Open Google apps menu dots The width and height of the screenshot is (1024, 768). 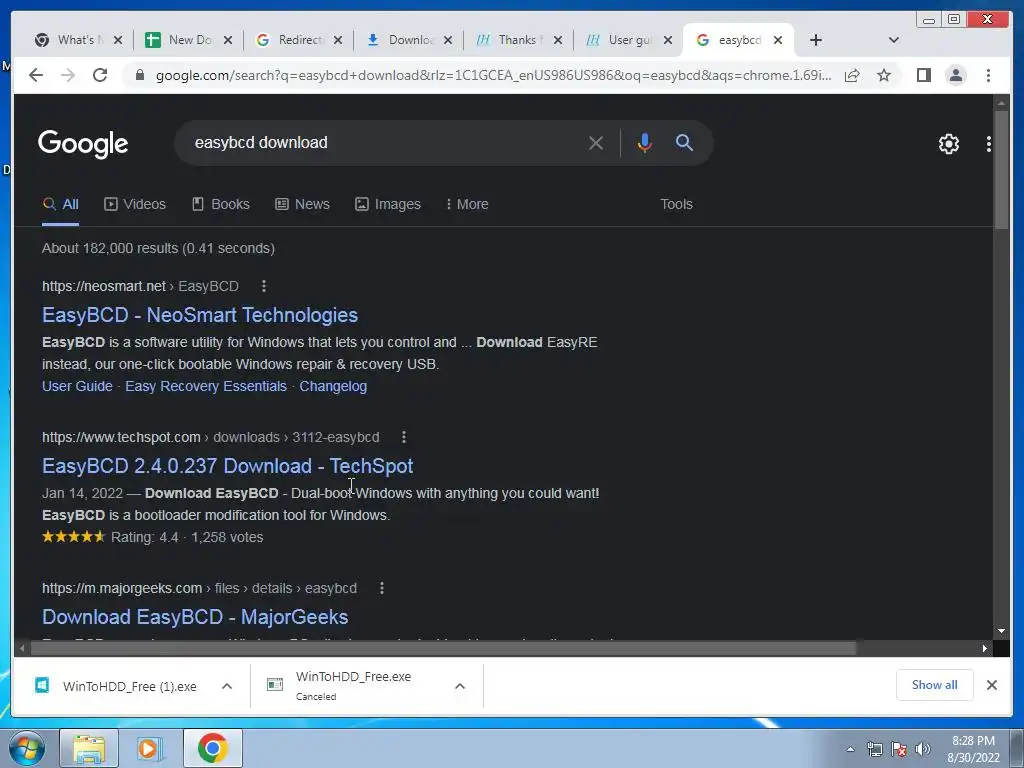pos(989,144)
